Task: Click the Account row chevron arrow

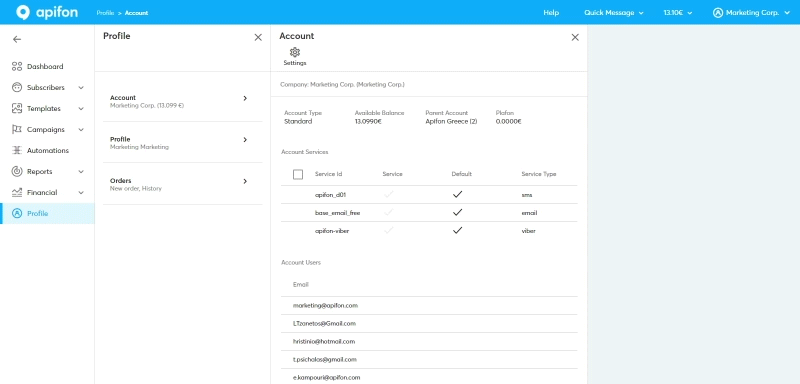Action: [245, 98]
